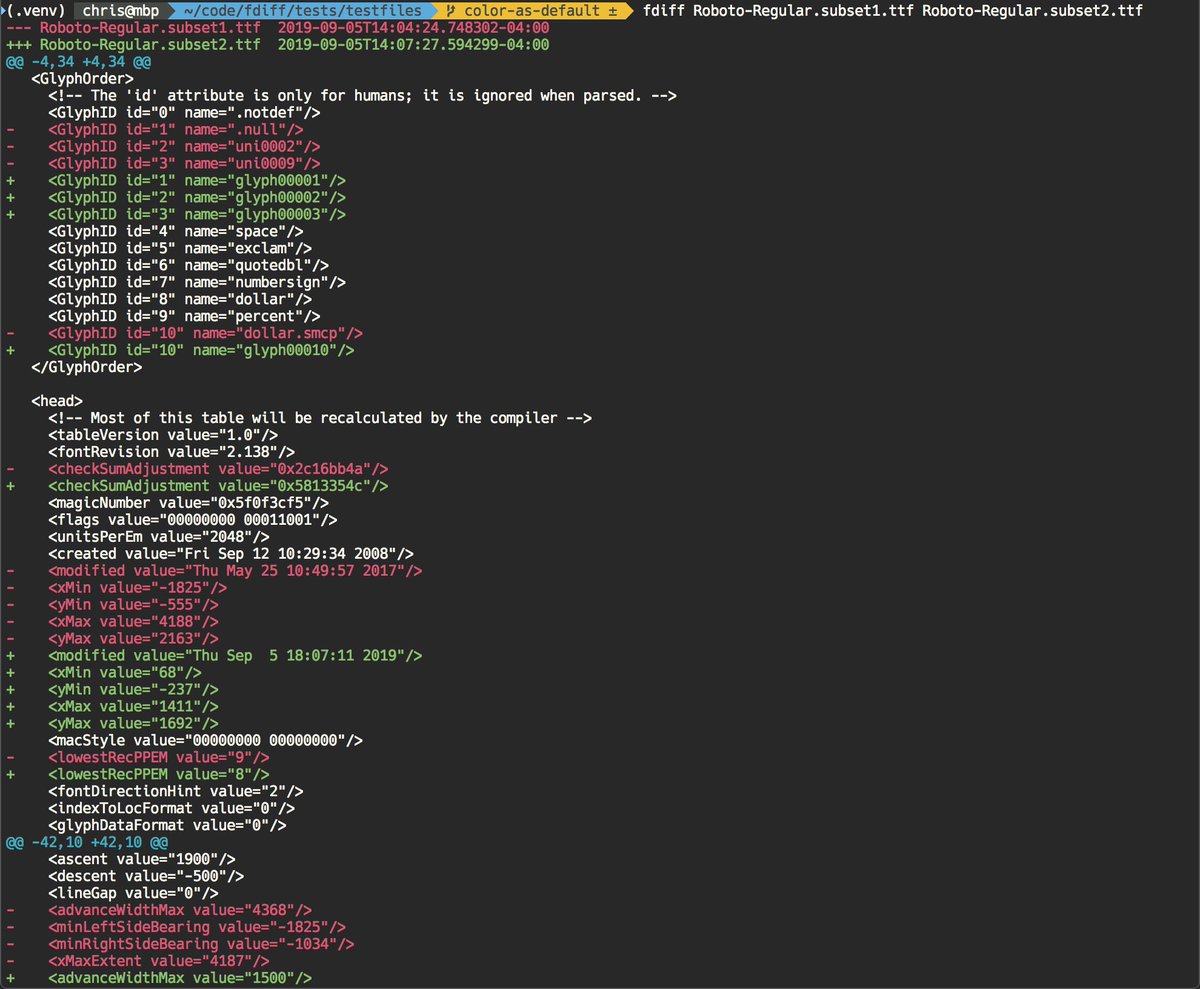Click the added GlyphID glyph00002 line

coord(196,198)
